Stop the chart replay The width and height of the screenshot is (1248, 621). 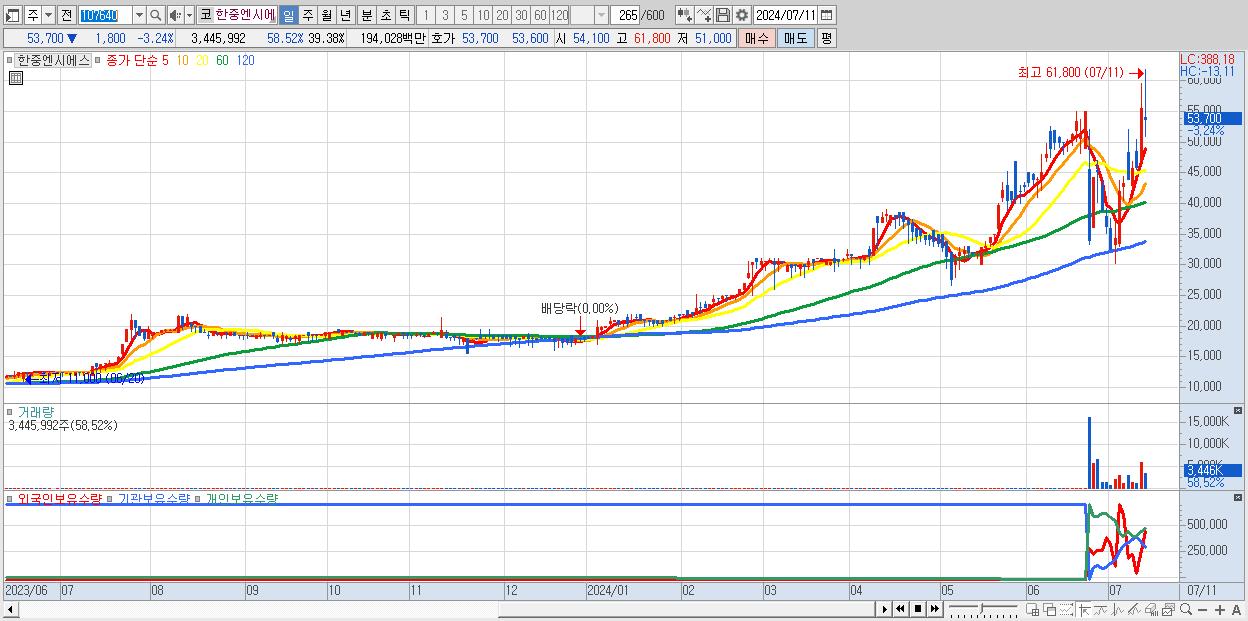tap(918, 609)
